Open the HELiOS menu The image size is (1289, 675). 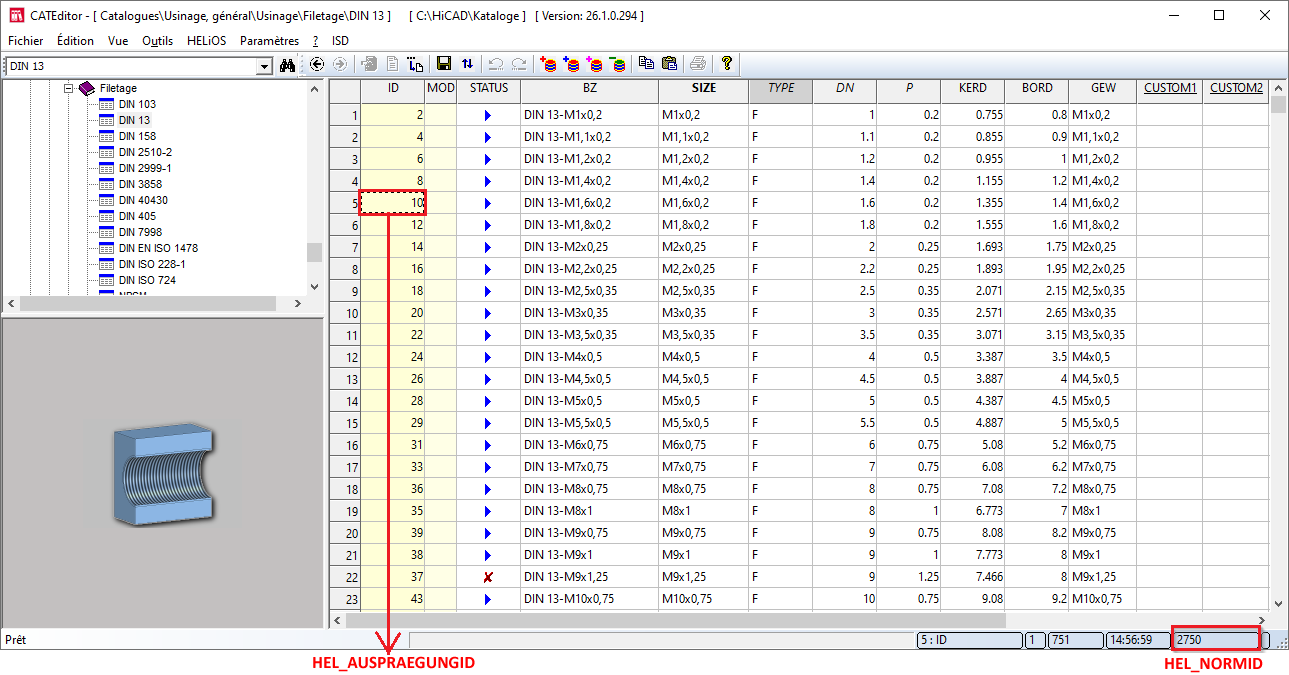click(x=206, y=41)
